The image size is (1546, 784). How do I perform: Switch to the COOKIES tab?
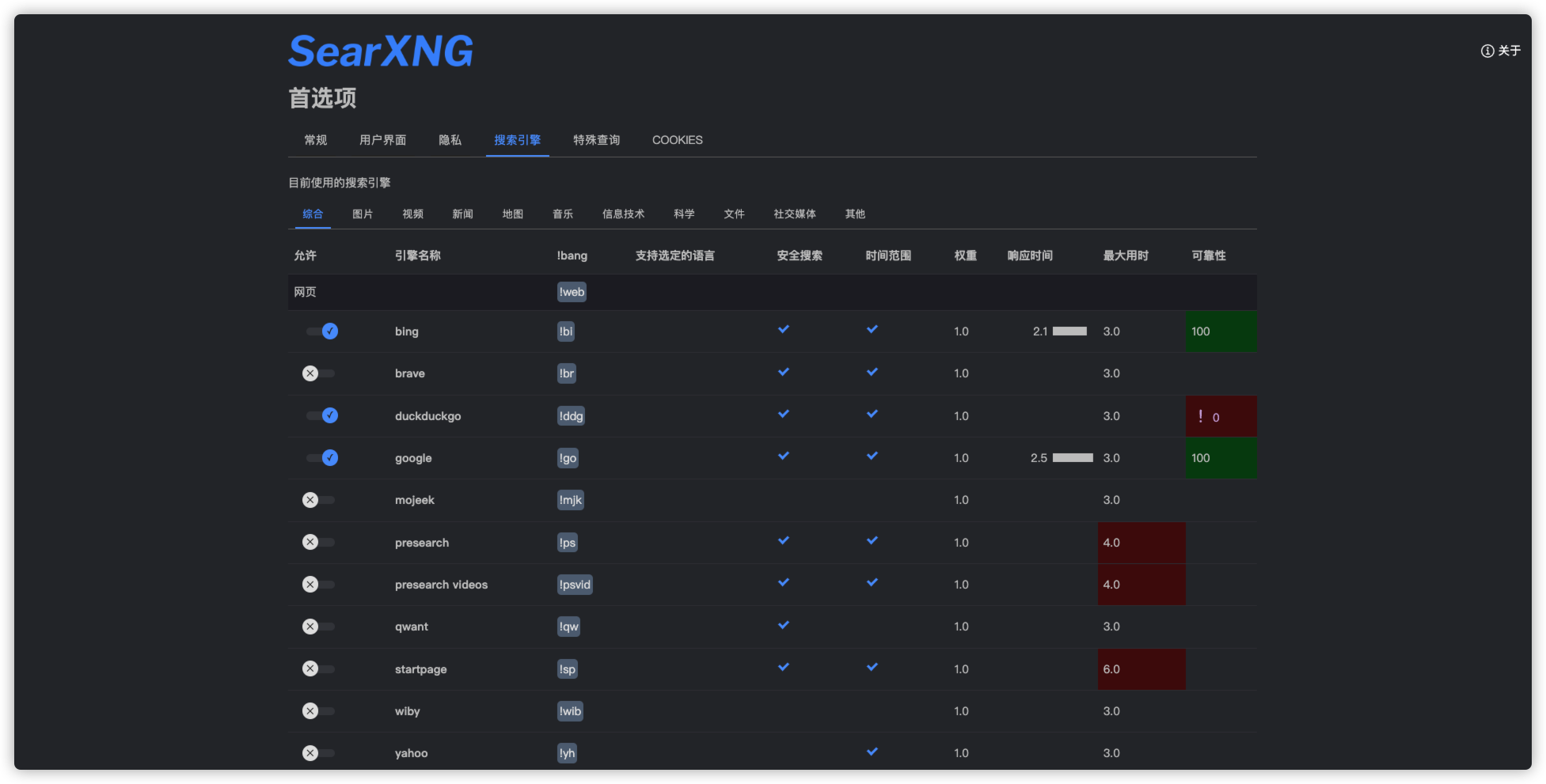[678, 140]
